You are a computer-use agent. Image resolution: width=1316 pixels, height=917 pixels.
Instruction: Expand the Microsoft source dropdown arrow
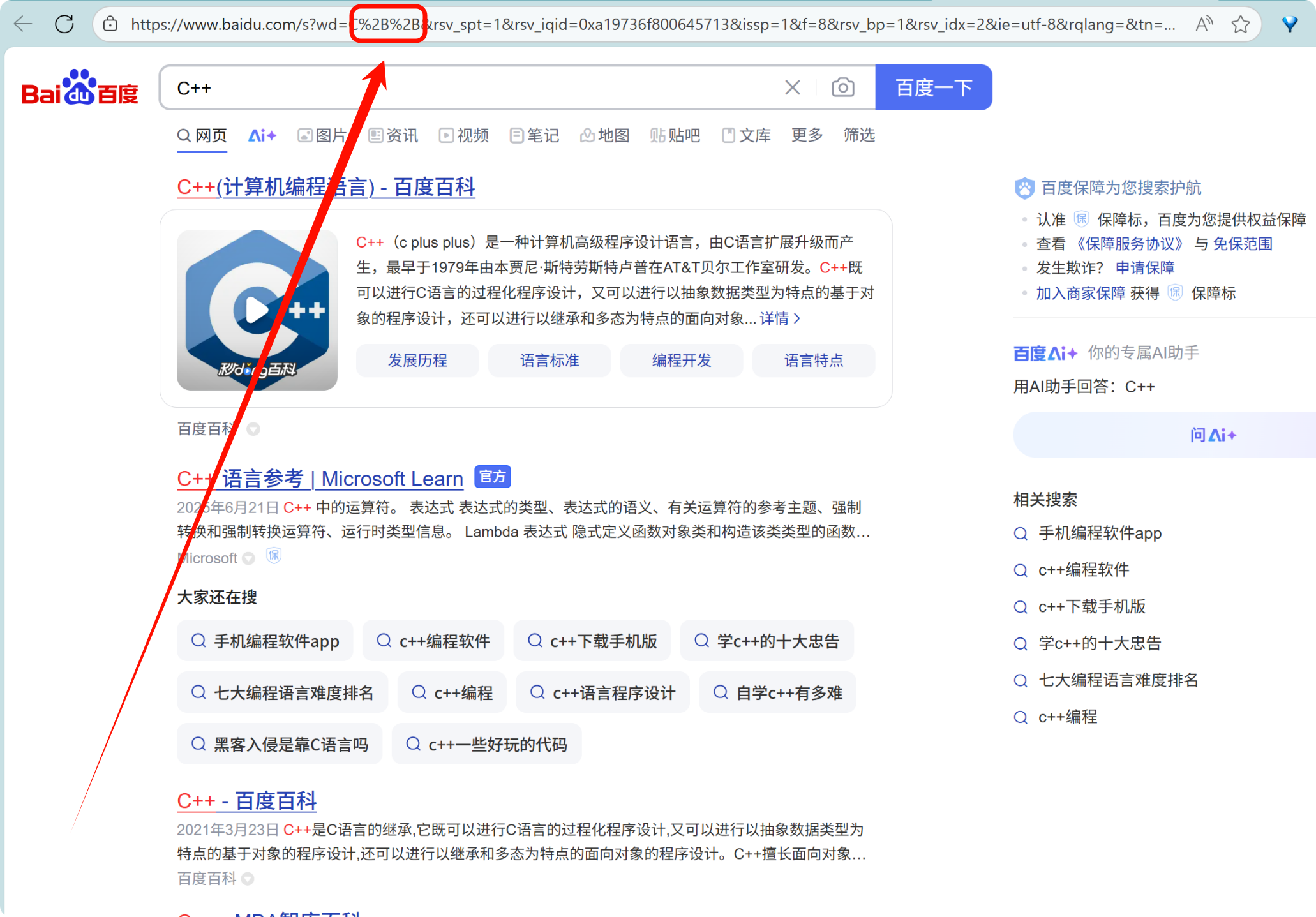coord(249,559)
